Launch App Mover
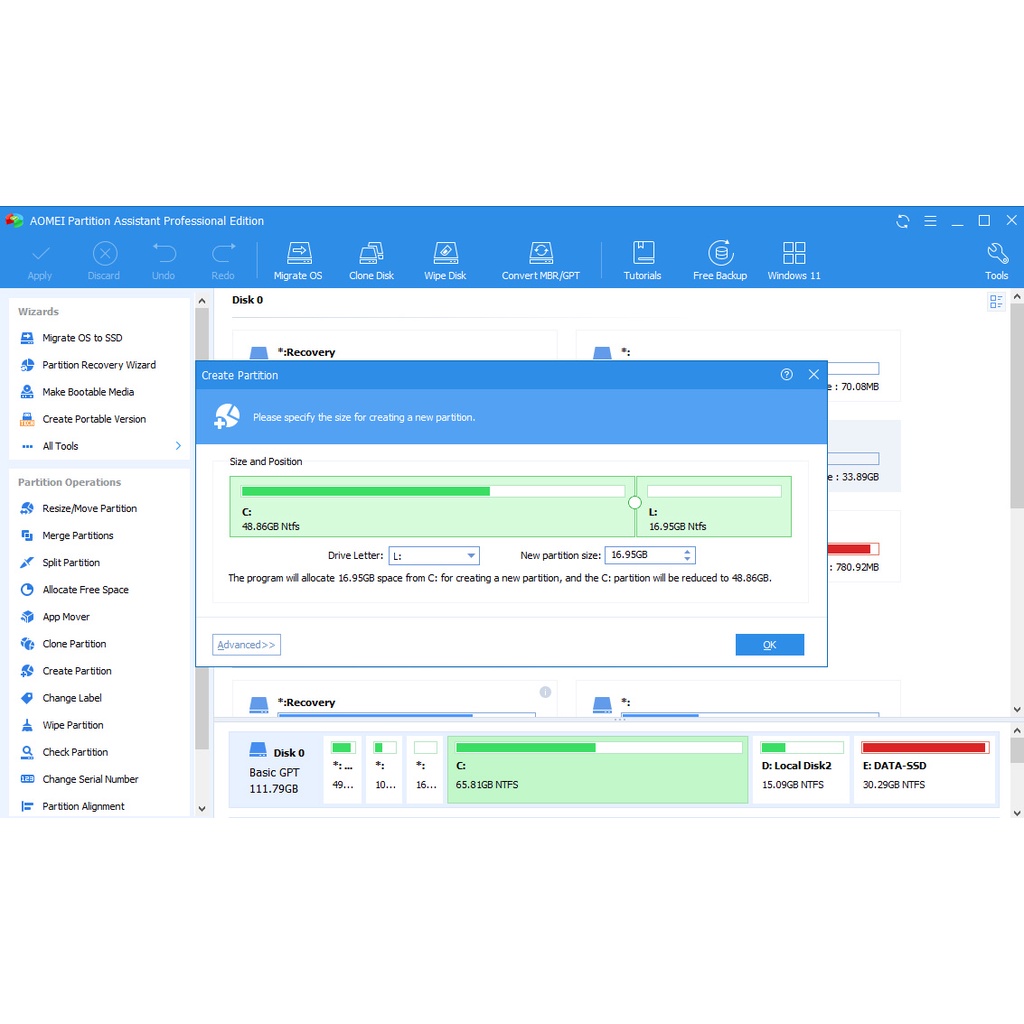This screenshot has height=1024, width=1024. tap(66, 616)
